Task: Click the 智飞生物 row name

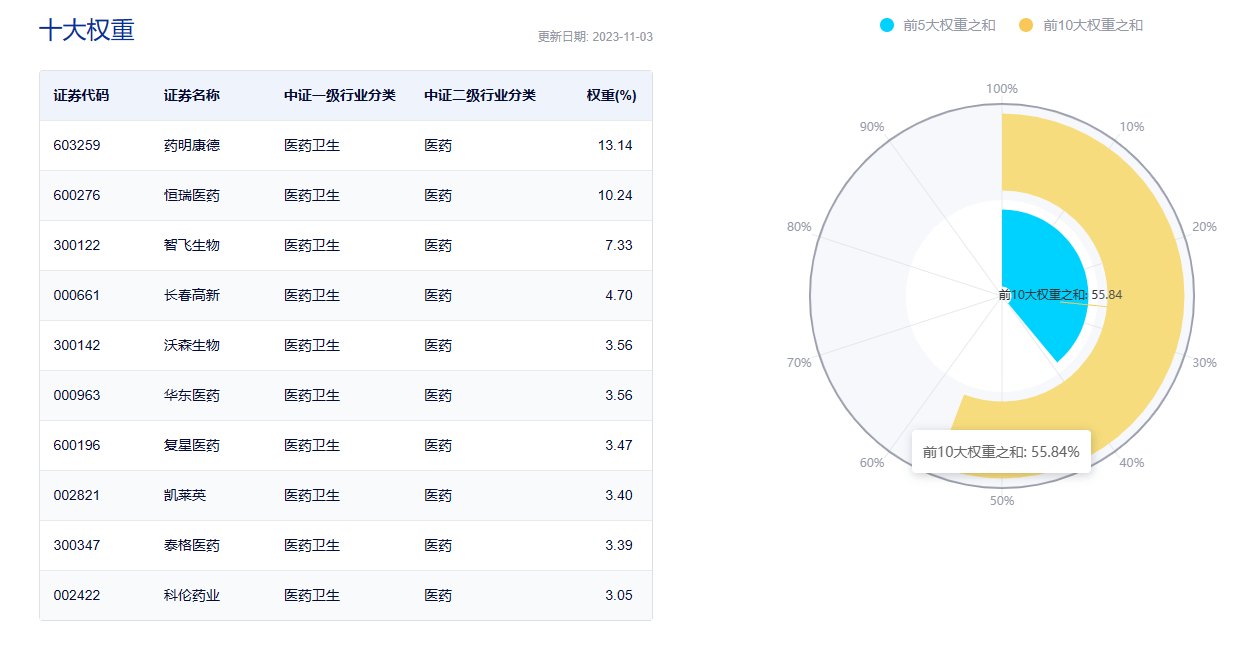Action: point(191,246)
